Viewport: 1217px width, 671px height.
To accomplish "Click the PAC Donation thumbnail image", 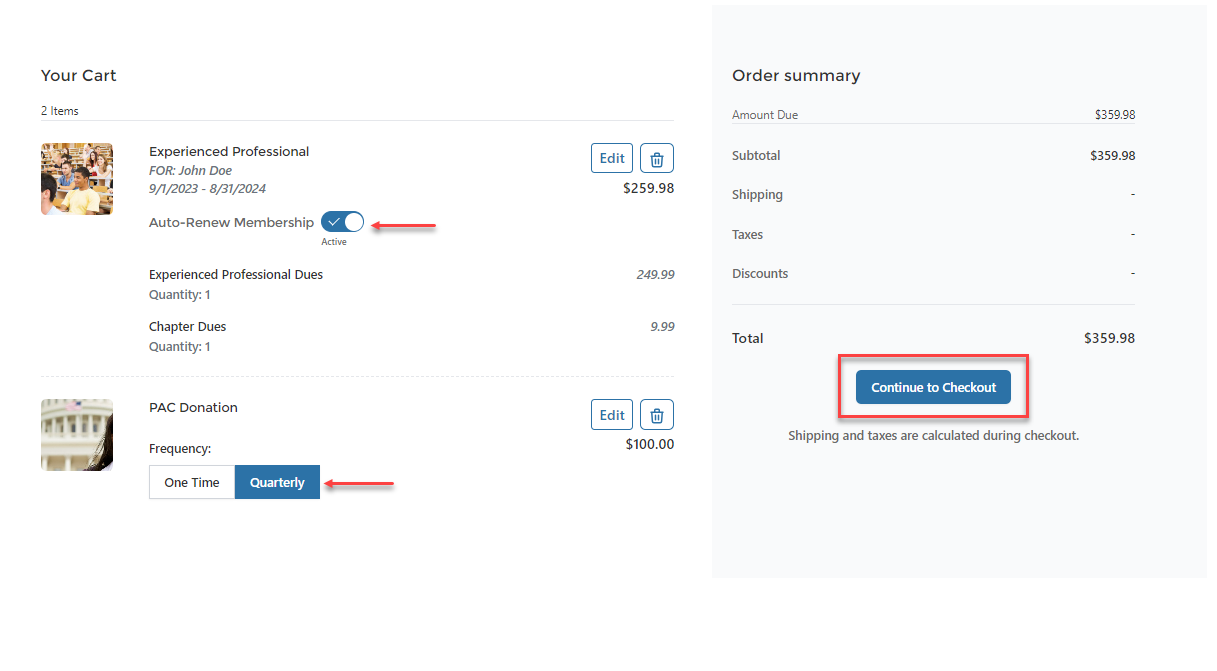I will (x=77, y=435).
